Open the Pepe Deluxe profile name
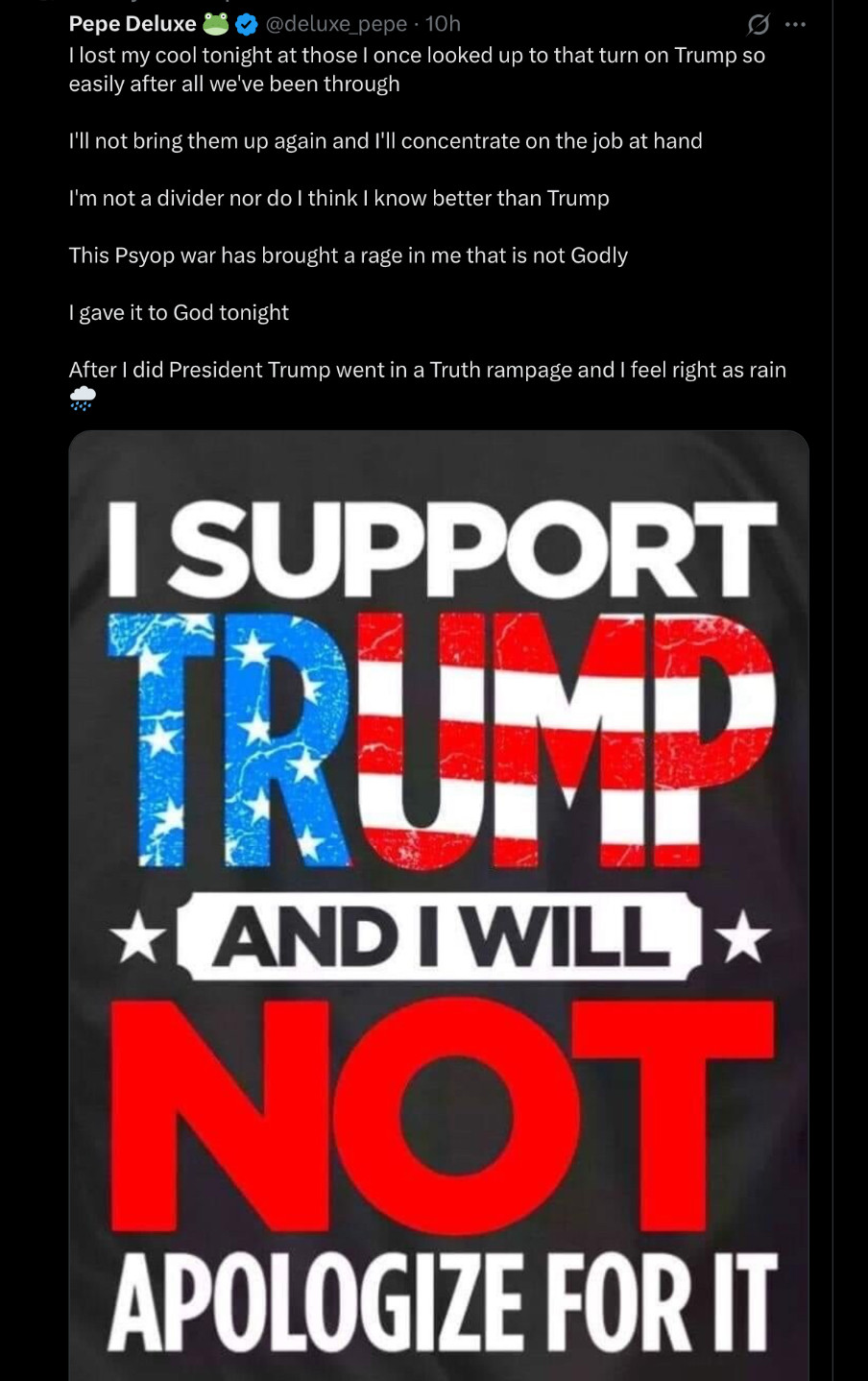868x1381 pixels. pos(133,24)
